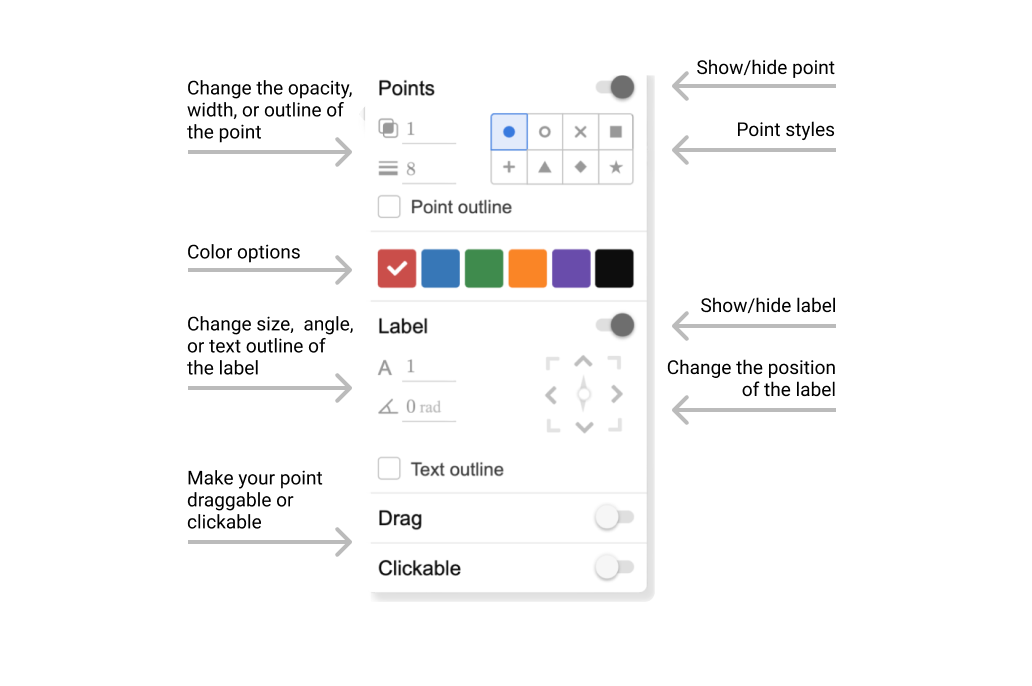Turn off the Label toggle
Screen dimensions: 1032x686
click(616, 325)
